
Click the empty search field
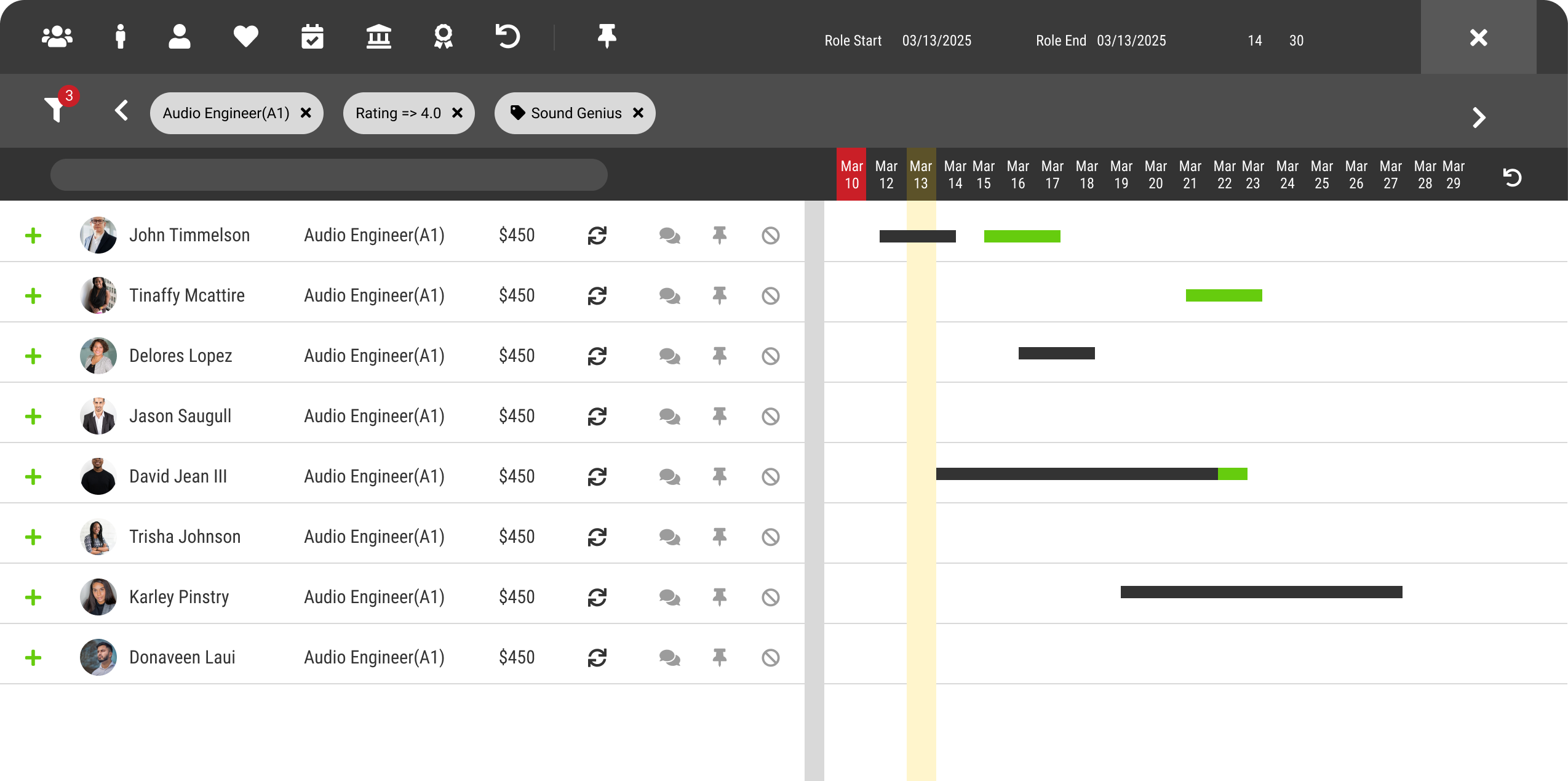[328, 175]
